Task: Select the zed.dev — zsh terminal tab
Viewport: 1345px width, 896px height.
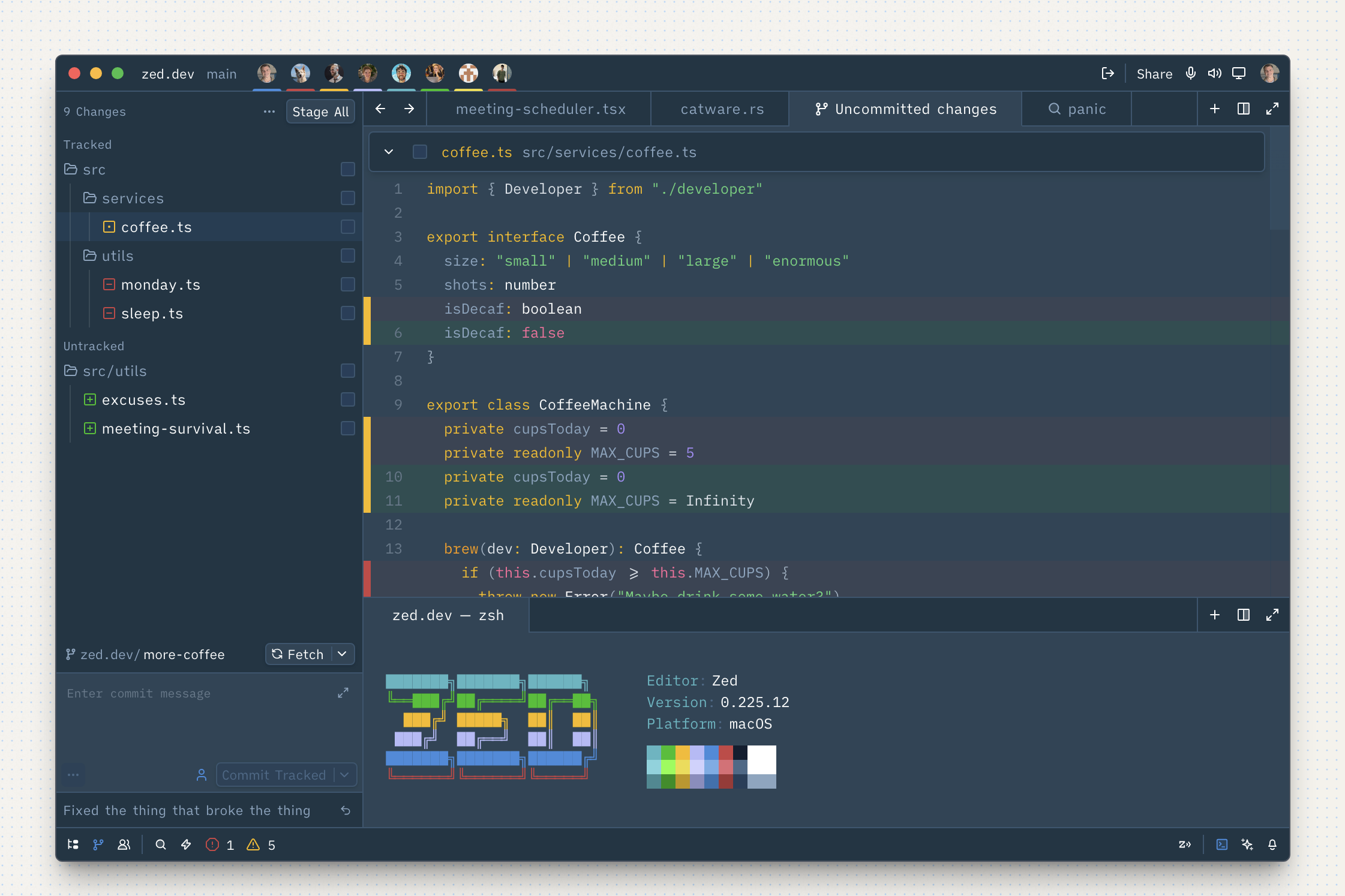Action: (448, 615)
